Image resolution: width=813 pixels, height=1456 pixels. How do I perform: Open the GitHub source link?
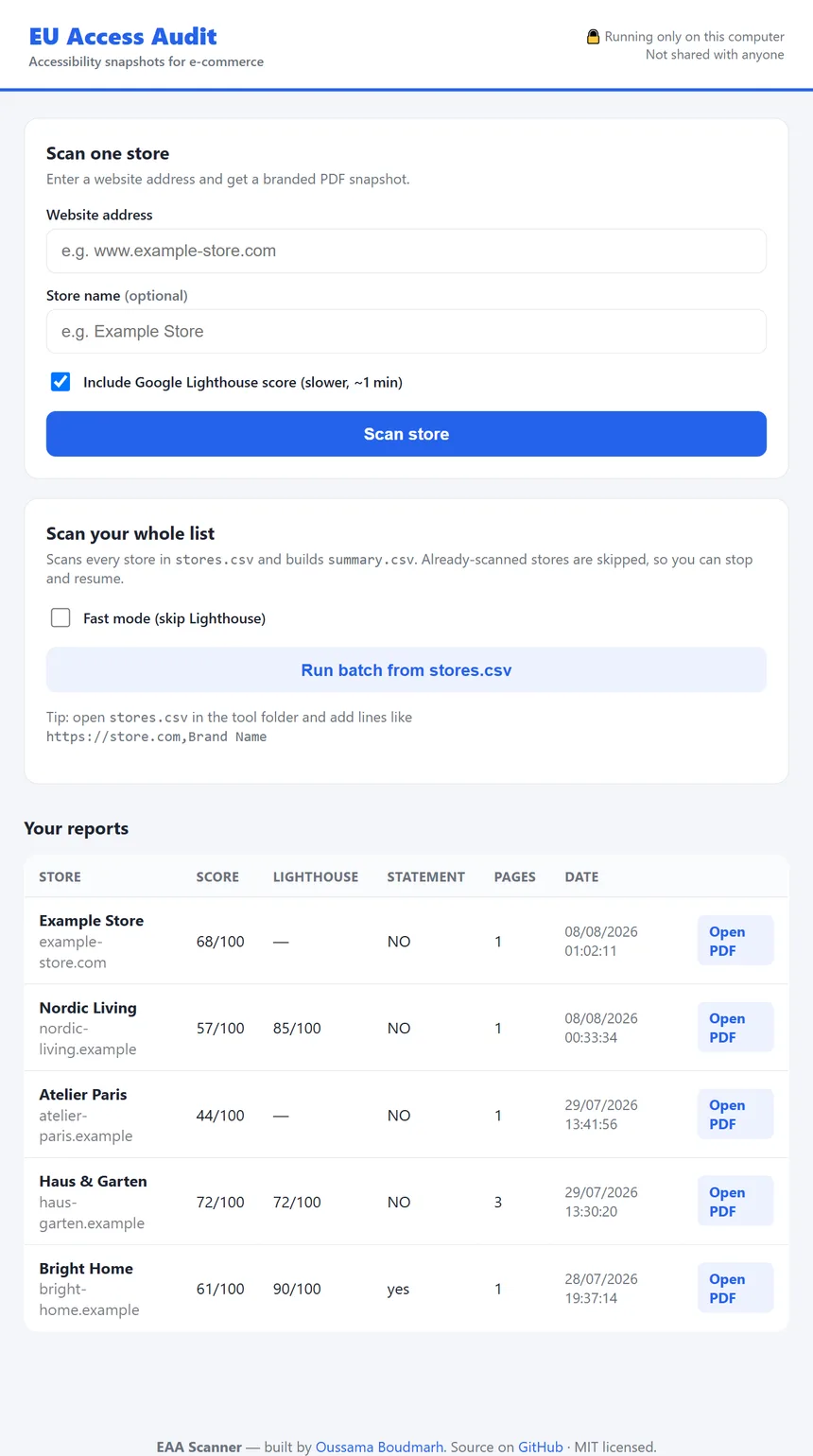tap(541, 1447)
